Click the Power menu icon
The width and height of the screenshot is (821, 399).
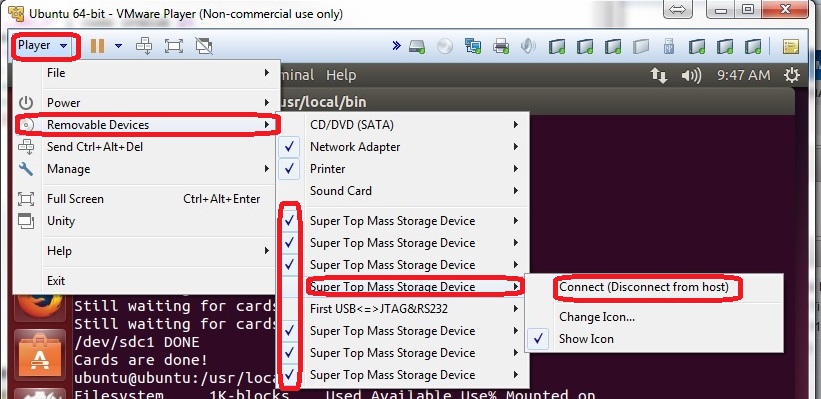pos(26,103)
